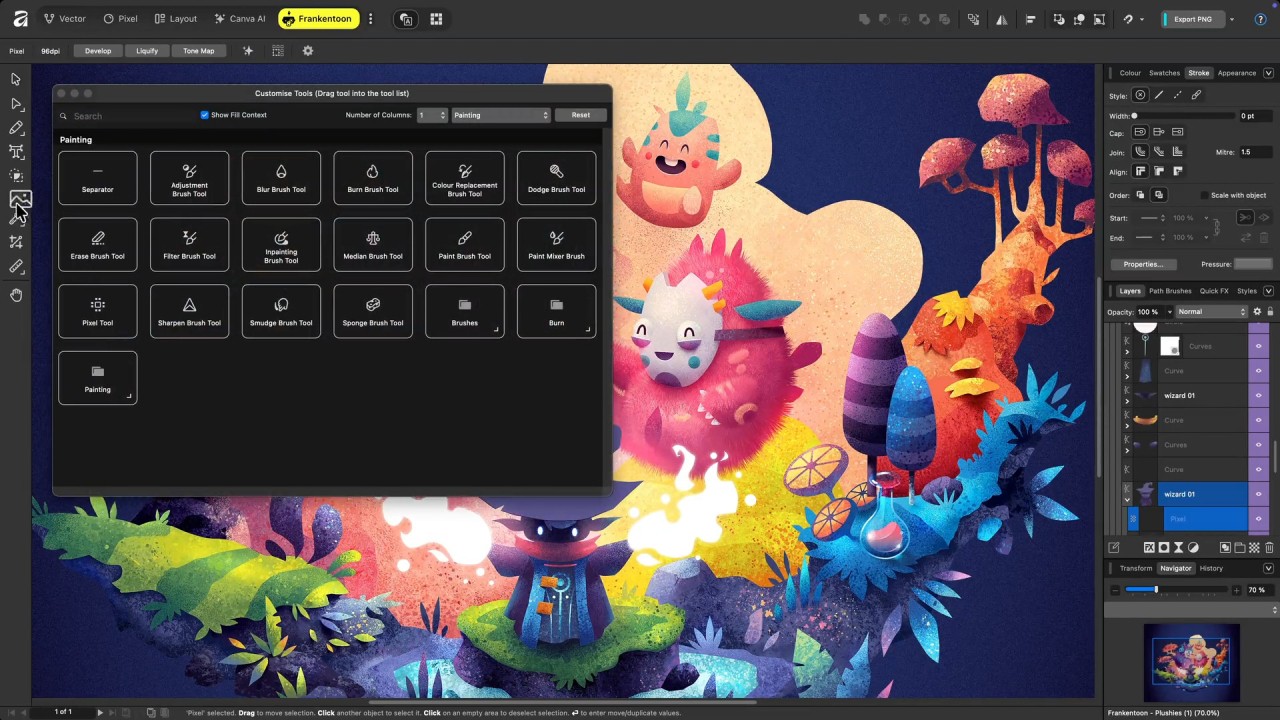The image size is (1280, 720).
Task: Expand the Number of Columns selector
Action: tap(432, 115)
